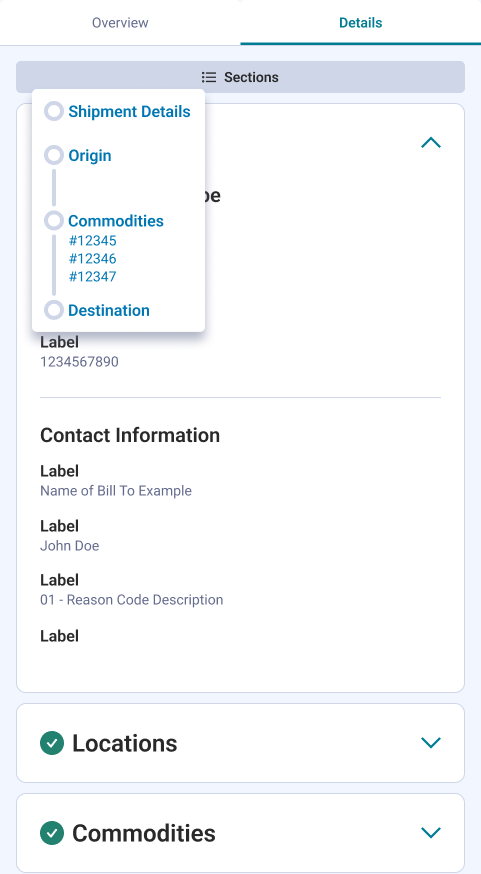Open commodity #12347 link
Image resolution: width=481 pixels, height=874 pixels.
coord(93,276)
